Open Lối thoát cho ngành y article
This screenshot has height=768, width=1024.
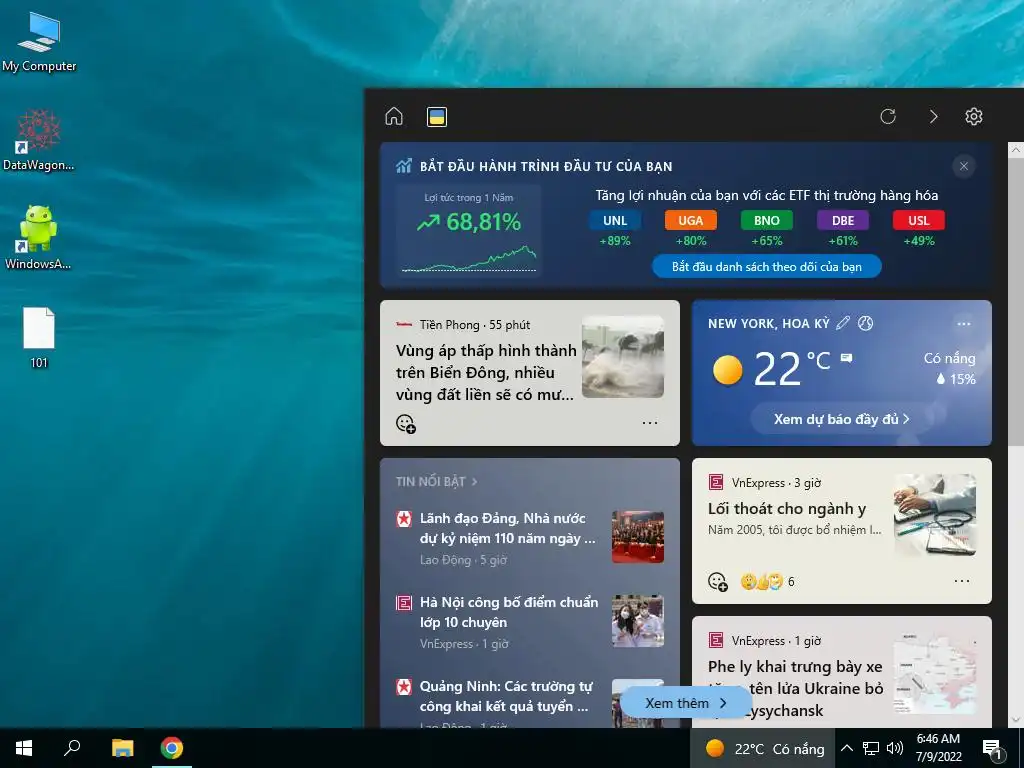(x=787, y=508)
